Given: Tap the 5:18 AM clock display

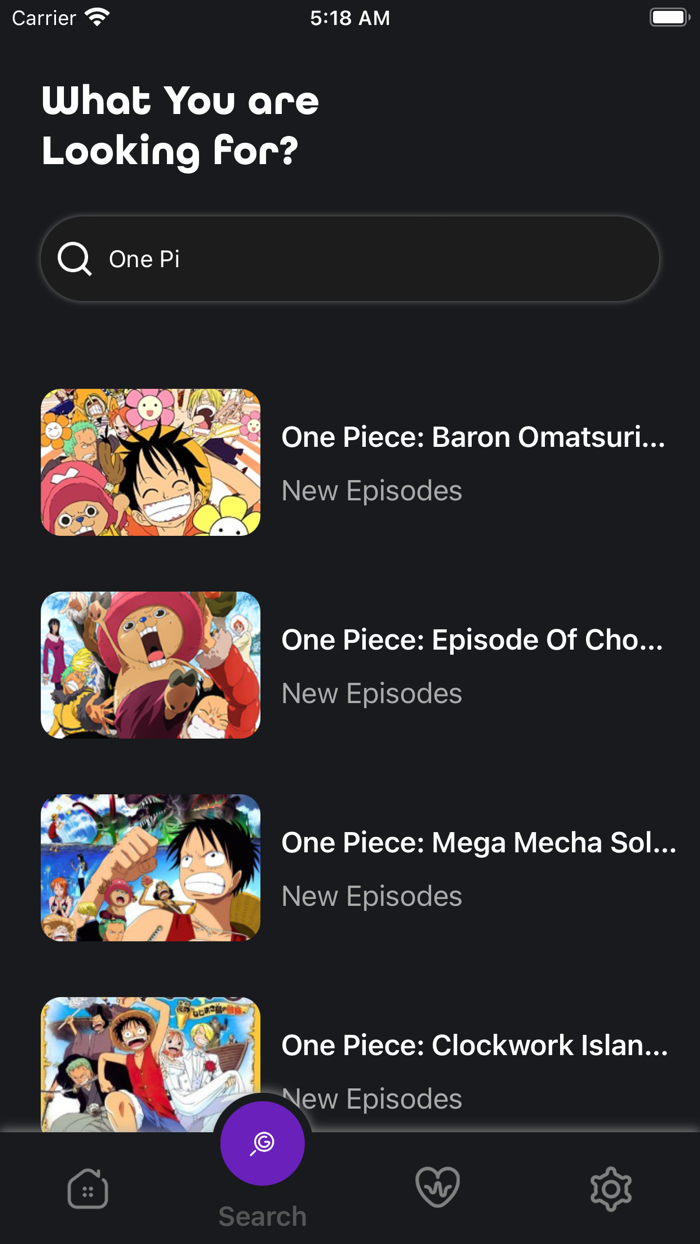Looking at the screenshot, I should click(x=350, y=16).
